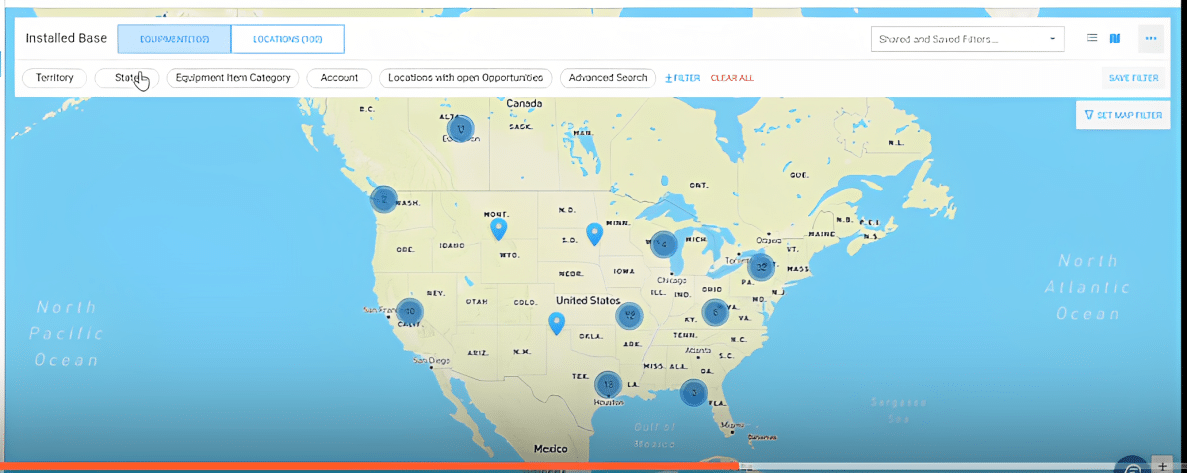Switch to list view icon
Screen dimensions: 1187x473
(x=1092, y=39)
